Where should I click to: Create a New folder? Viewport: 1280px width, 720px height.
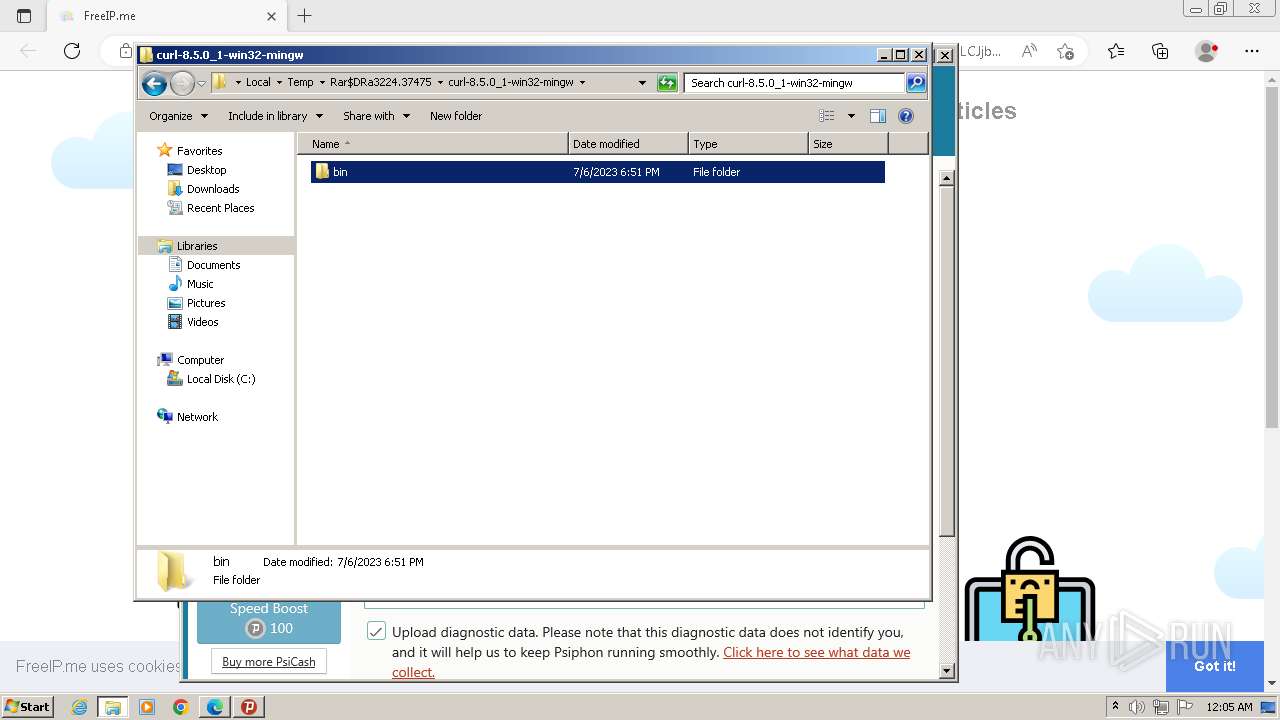tap(456, 116)
